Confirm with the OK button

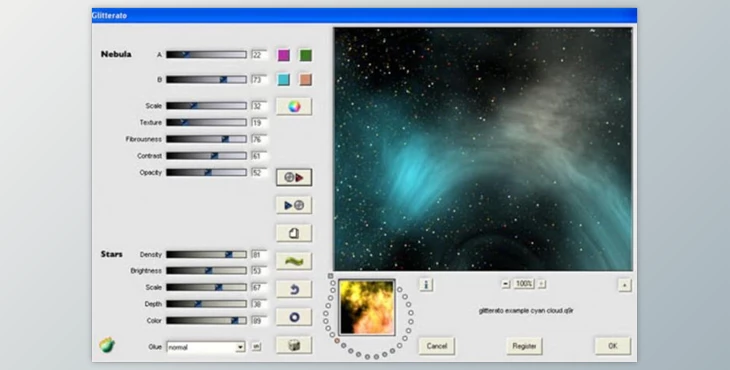pos(613,346)
